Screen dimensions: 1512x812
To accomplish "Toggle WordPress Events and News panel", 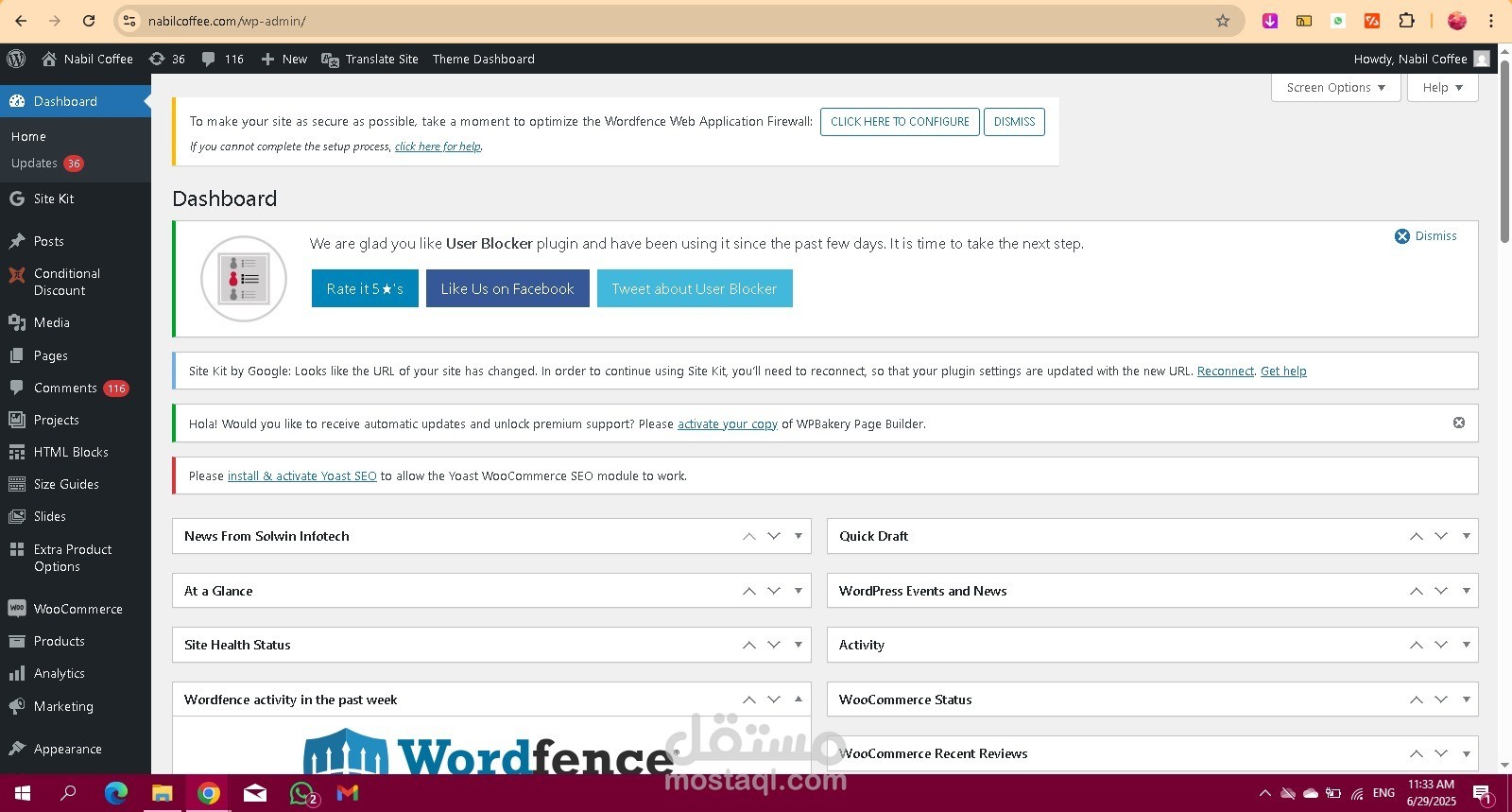I will (x=1466, y=591).
